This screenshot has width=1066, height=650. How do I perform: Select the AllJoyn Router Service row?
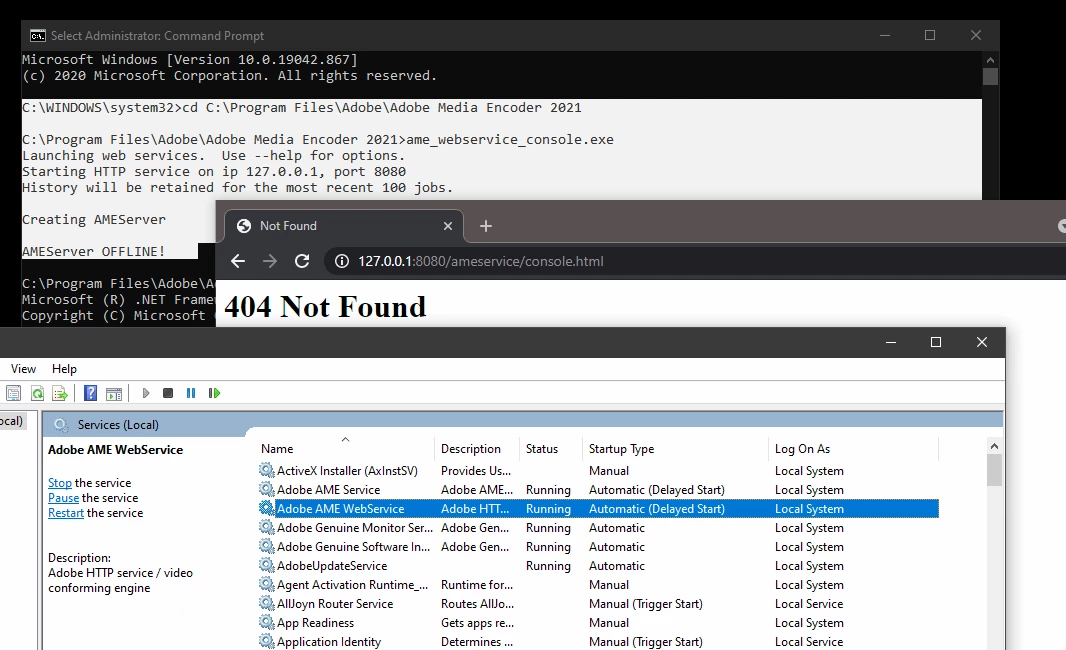(x=598, y=604)
